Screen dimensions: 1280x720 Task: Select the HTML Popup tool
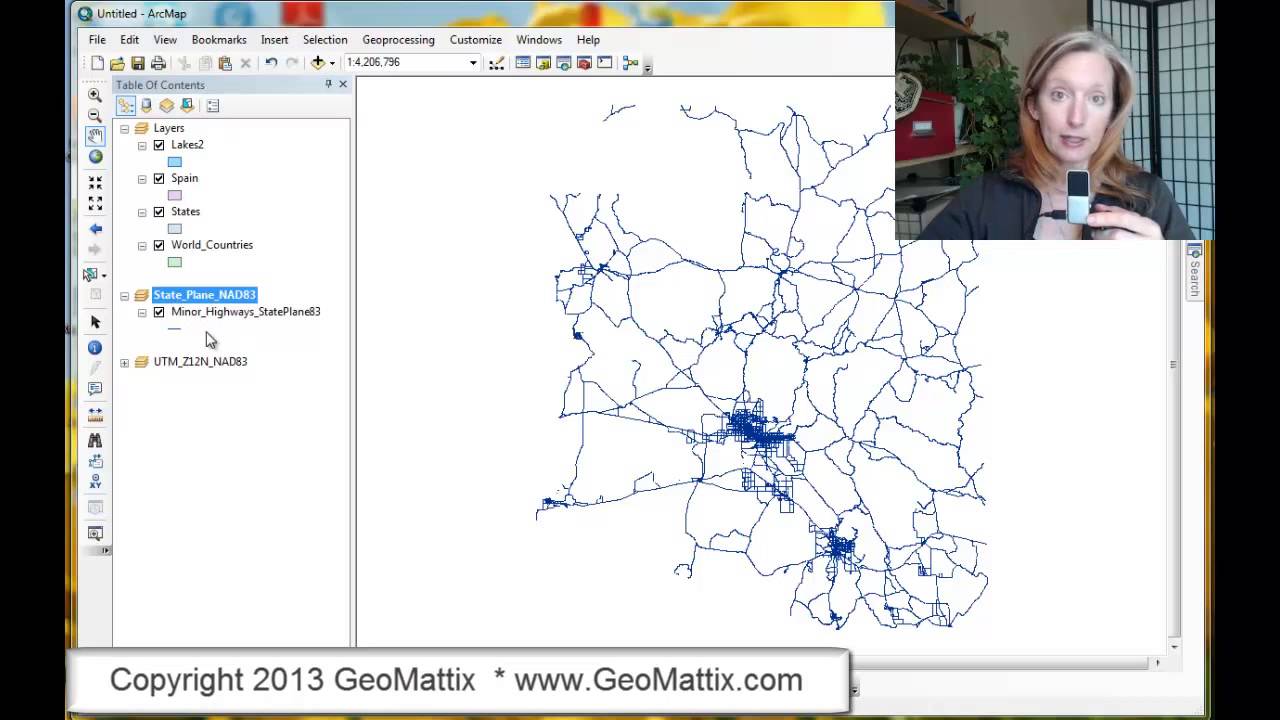tap(95, 389)
